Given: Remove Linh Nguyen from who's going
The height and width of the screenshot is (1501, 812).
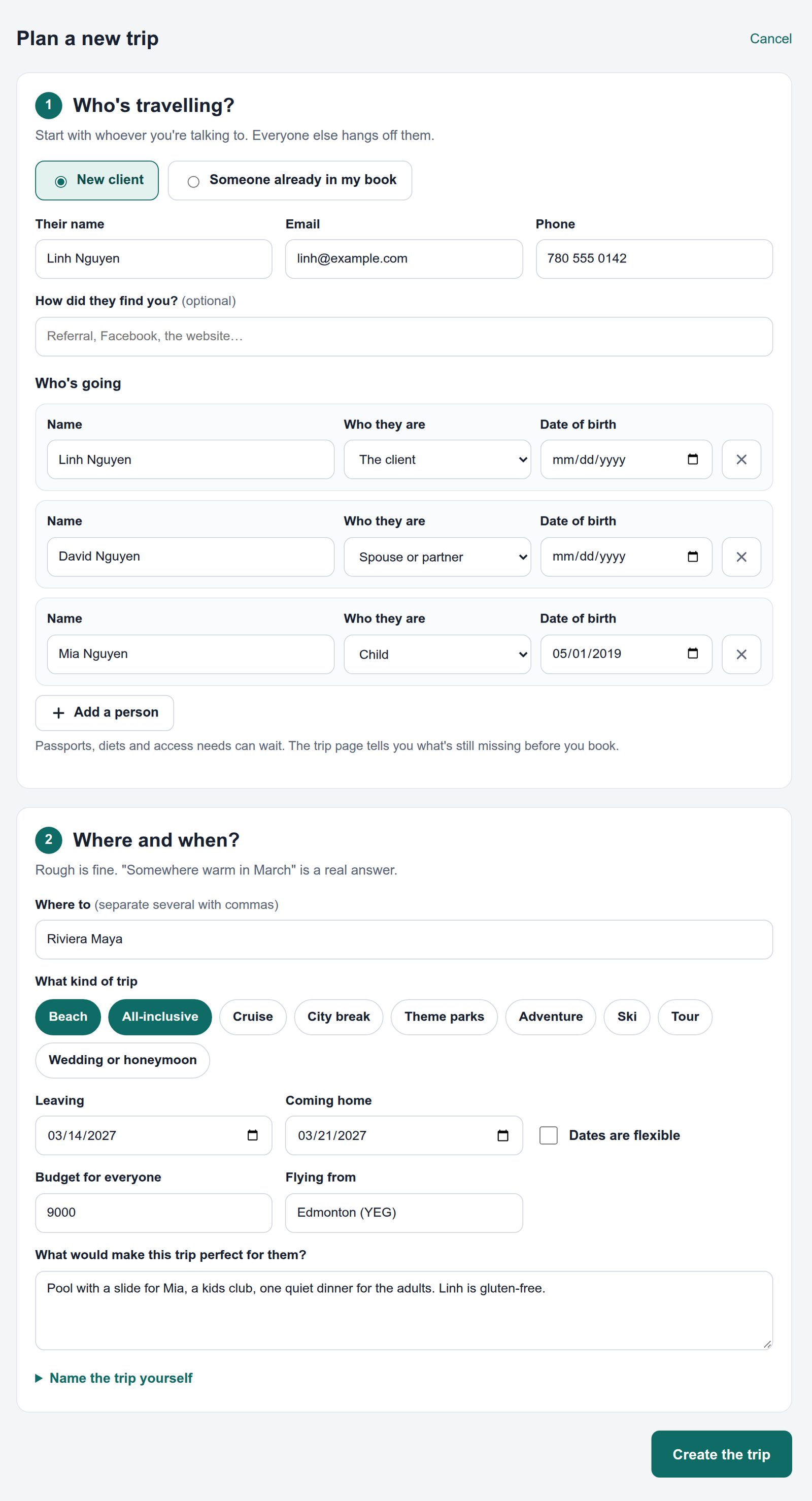Looking at the screenshot, I should [x=741, y=460].
